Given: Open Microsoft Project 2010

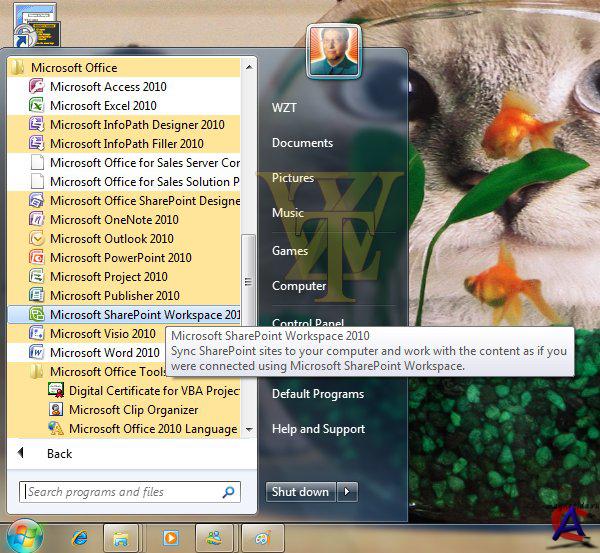Looking at the screenshot, I should tap(108, 277).
